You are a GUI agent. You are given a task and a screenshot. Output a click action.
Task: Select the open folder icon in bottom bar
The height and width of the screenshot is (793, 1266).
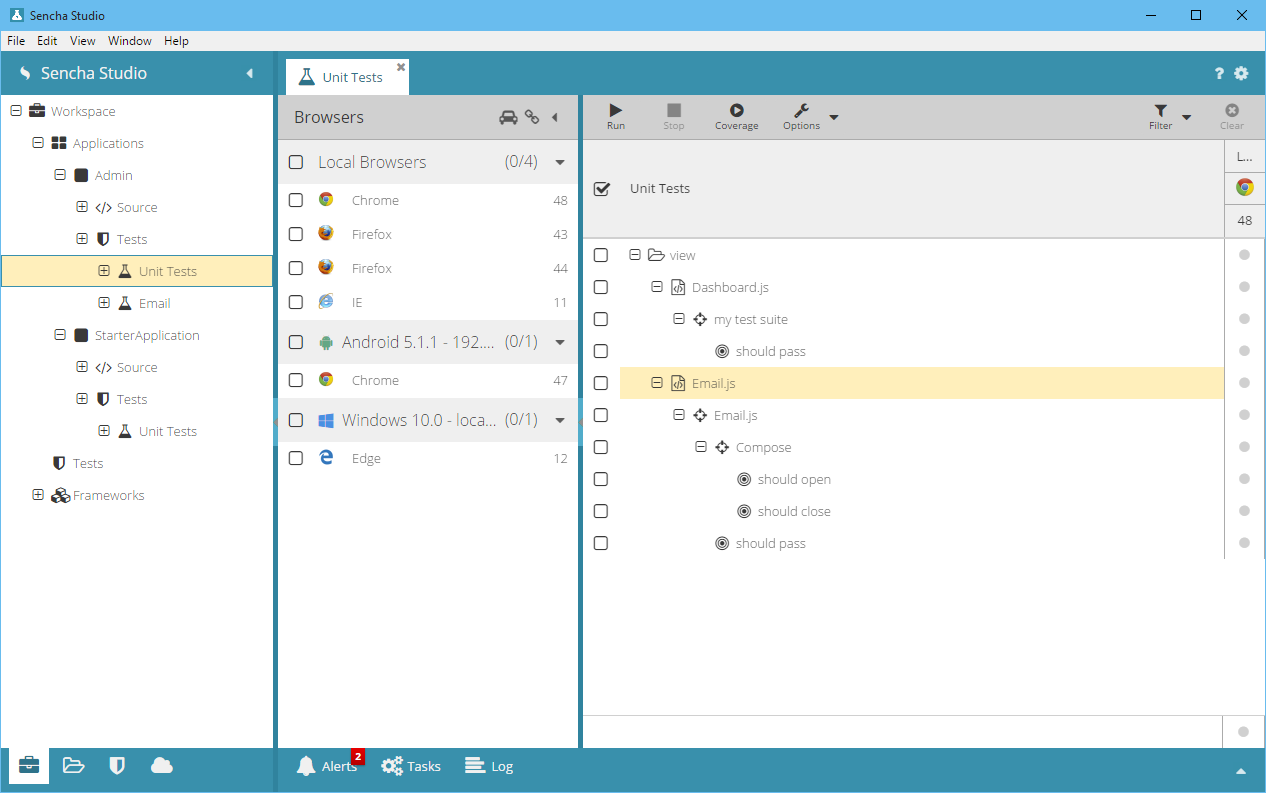(73, 765)
